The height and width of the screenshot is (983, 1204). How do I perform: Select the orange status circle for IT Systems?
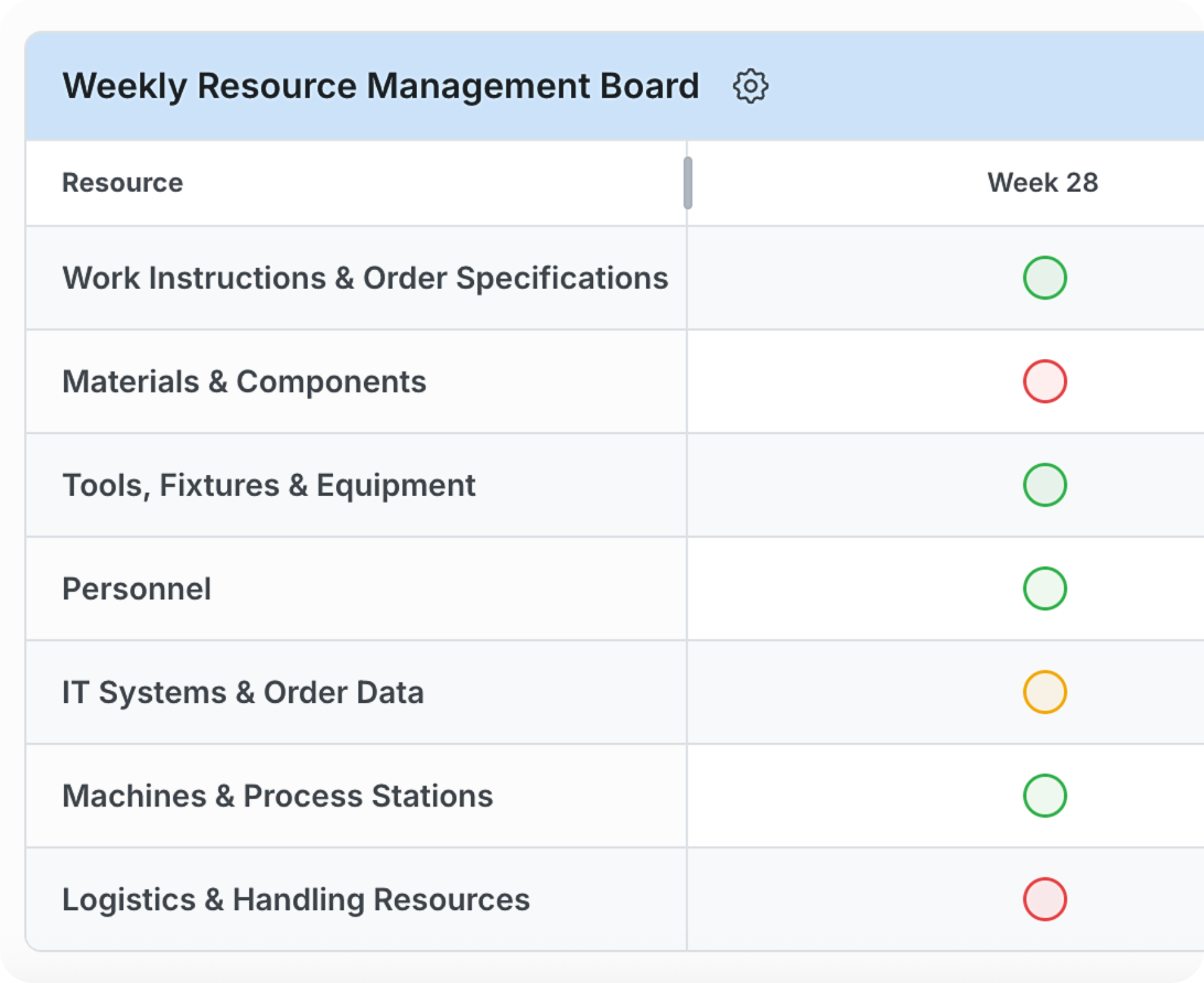pyautogui.click(x=1044, y=692)
